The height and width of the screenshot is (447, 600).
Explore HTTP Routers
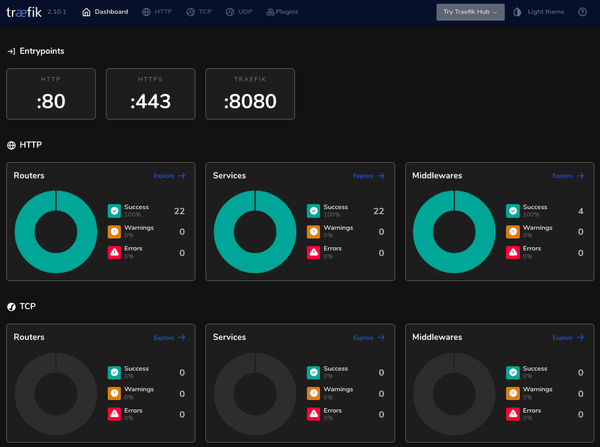pos(169,176)
